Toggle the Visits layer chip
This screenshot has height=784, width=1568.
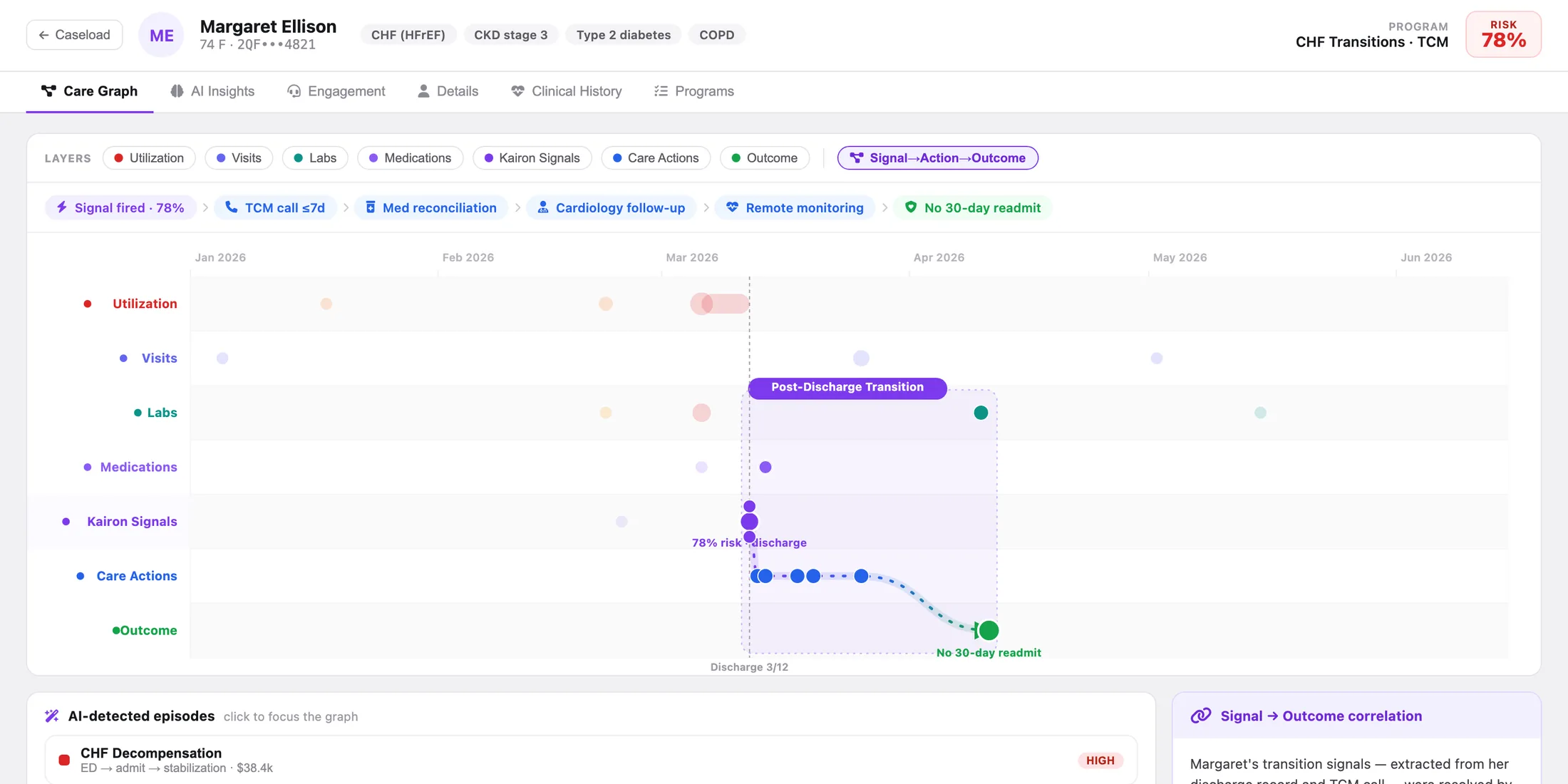[239, 158]
